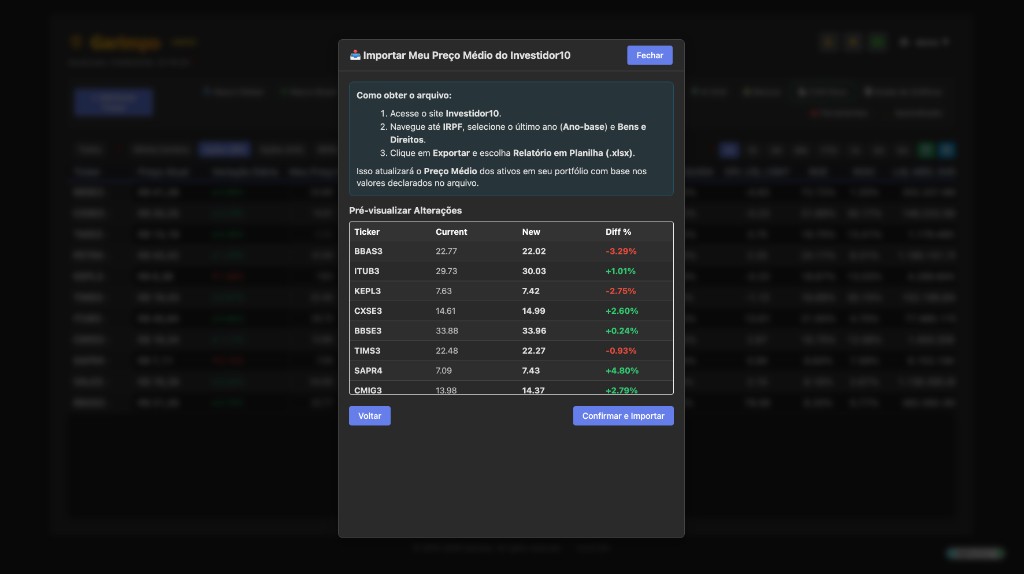Select the TIMS3 ticker cell
The width and height of the screenshot is (1024, 574).
[x=367, y=351]
